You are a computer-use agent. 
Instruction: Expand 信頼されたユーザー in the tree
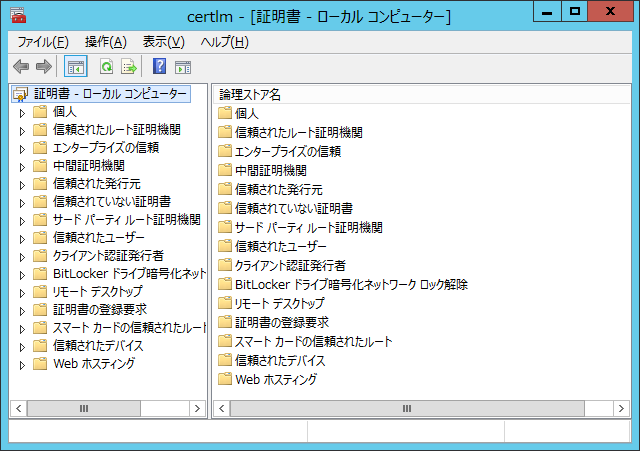(22, 239)
